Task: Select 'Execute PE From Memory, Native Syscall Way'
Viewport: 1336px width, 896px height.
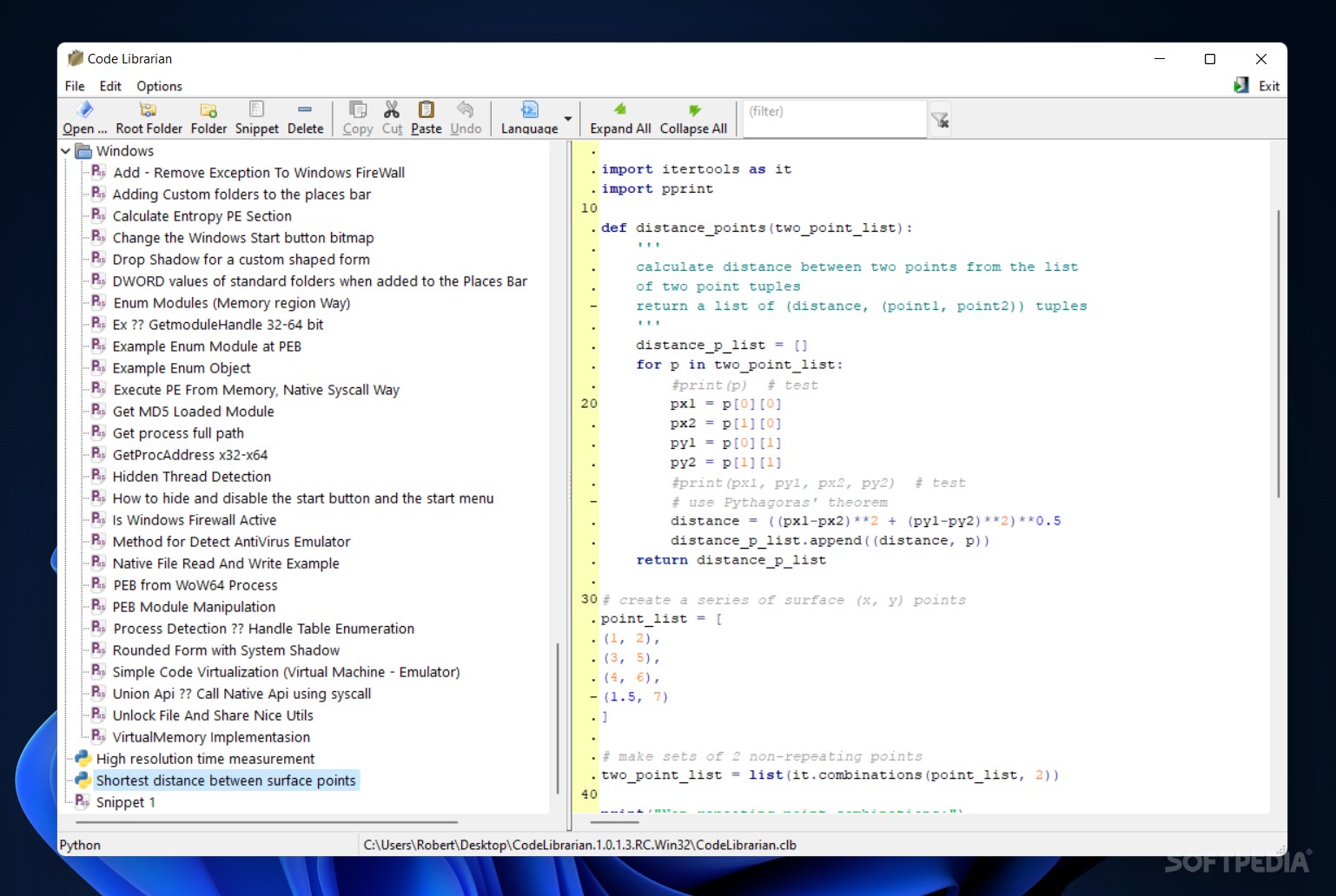Action: (x=256, y=390)
